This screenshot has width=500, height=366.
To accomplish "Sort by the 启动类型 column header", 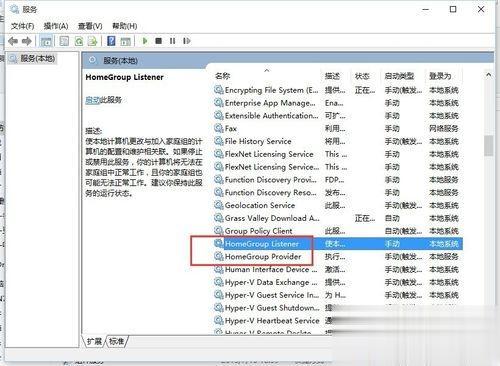I will [399, 76].
